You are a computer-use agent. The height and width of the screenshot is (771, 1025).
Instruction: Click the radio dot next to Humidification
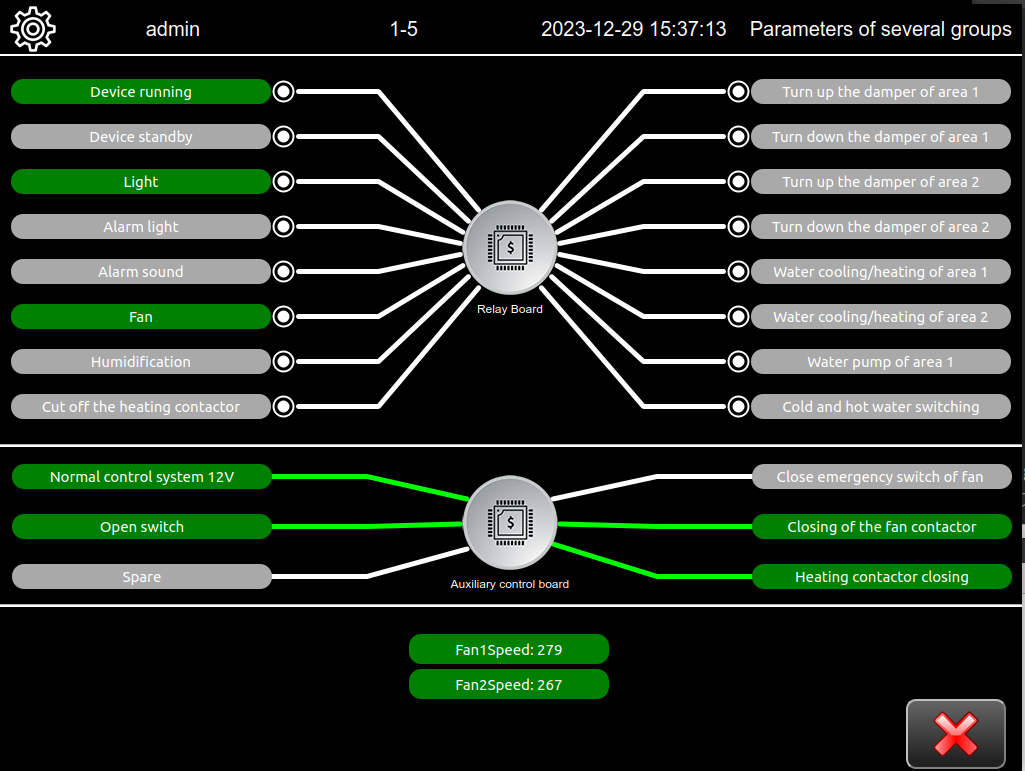coord(283,362)
